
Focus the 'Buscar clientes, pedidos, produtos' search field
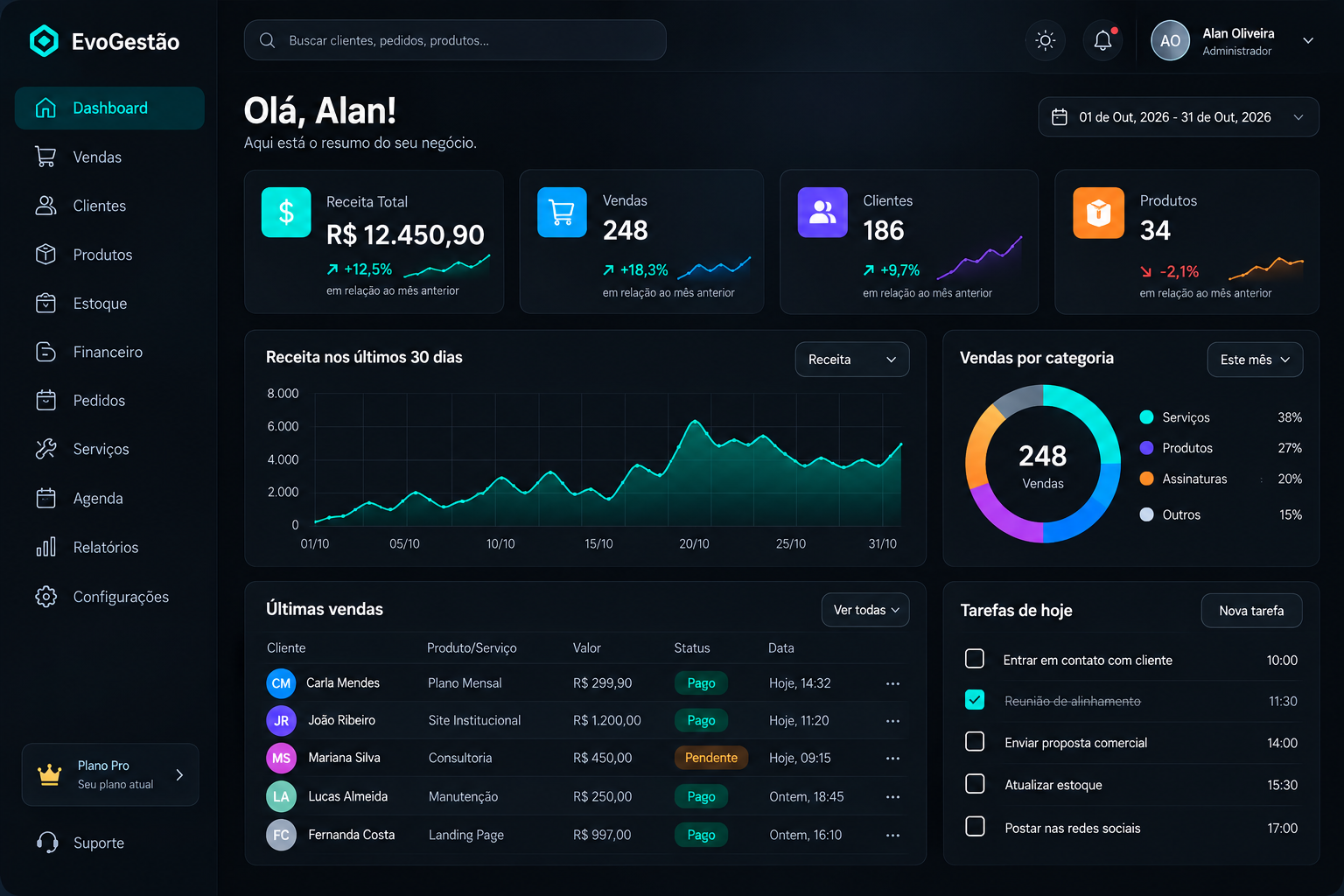click(455, 40)
